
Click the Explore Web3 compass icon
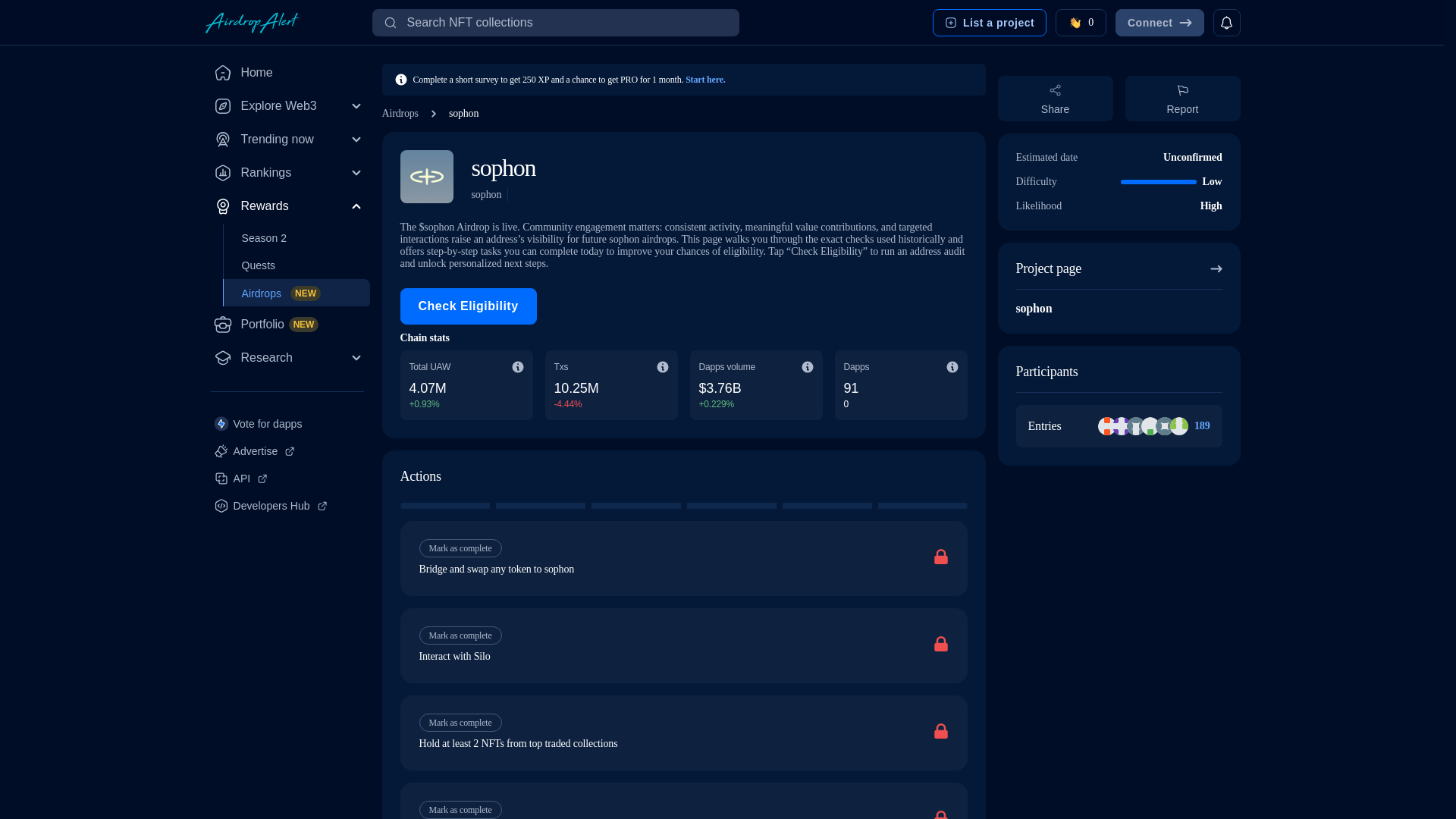(x=222, y=106)
